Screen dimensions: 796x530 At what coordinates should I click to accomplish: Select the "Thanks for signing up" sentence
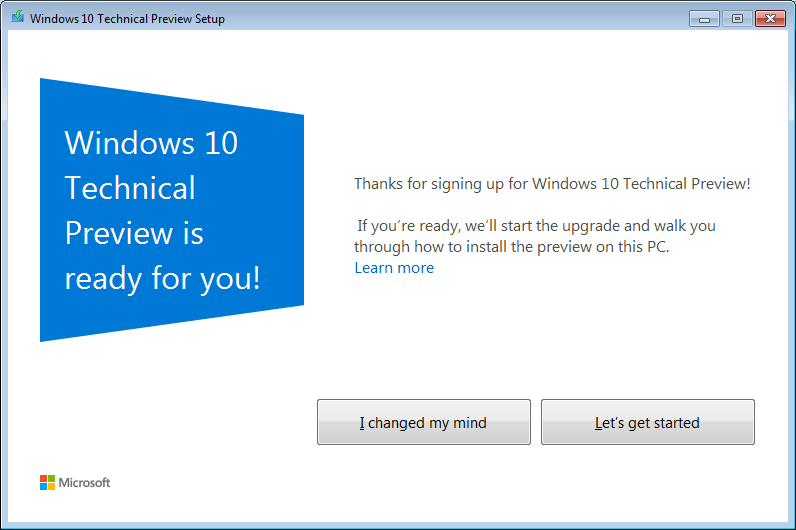[552, 183]
